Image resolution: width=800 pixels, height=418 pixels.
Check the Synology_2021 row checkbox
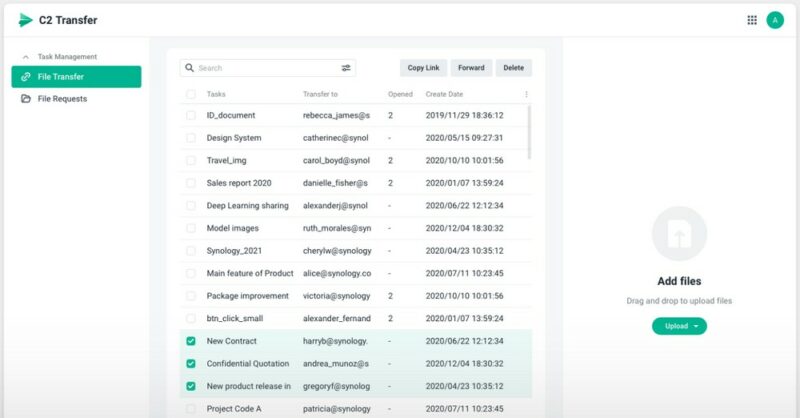[x=191, y=251]
